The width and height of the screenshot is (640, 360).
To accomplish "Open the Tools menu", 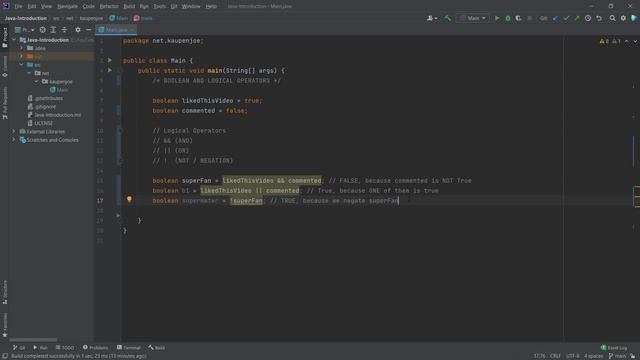I will tap(160, 7).
